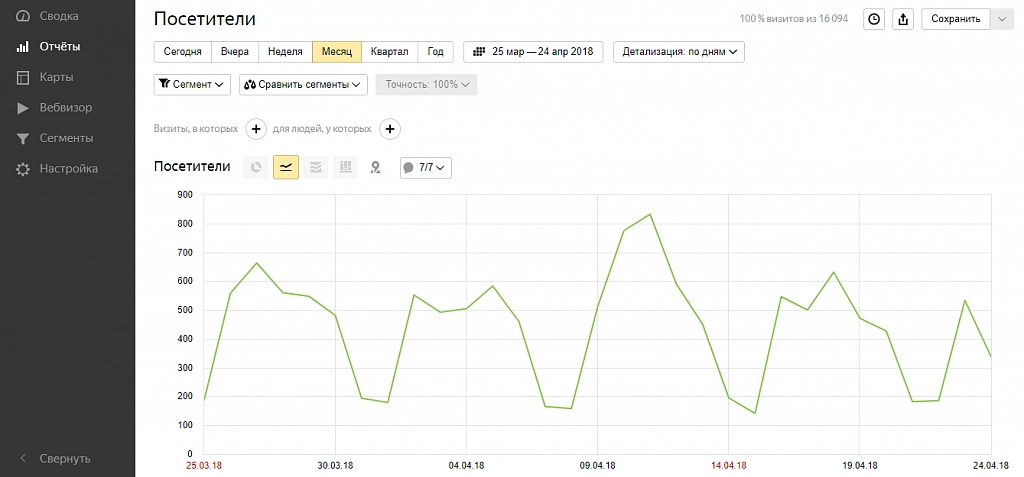Viewport: 1024px width, 477px height.
Task: Click the clock history icon
Action: coord(874,19)
